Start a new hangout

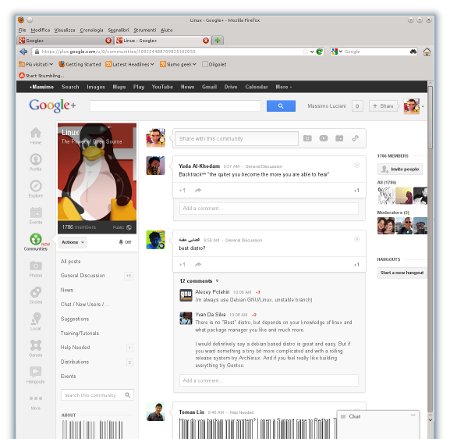(402, 273)
